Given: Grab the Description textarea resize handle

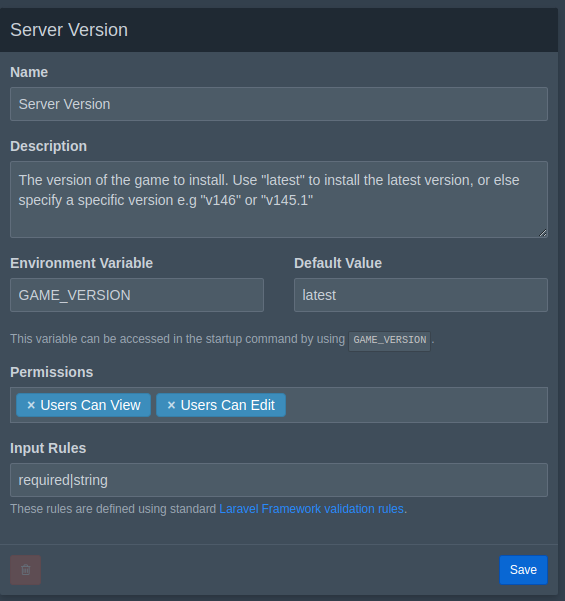Looking at the screenshot, I should (x=543, y=233).
